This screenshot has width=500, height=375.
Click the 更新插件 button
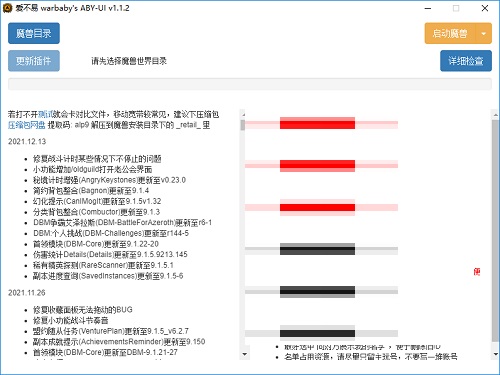[x=34, y=61]
